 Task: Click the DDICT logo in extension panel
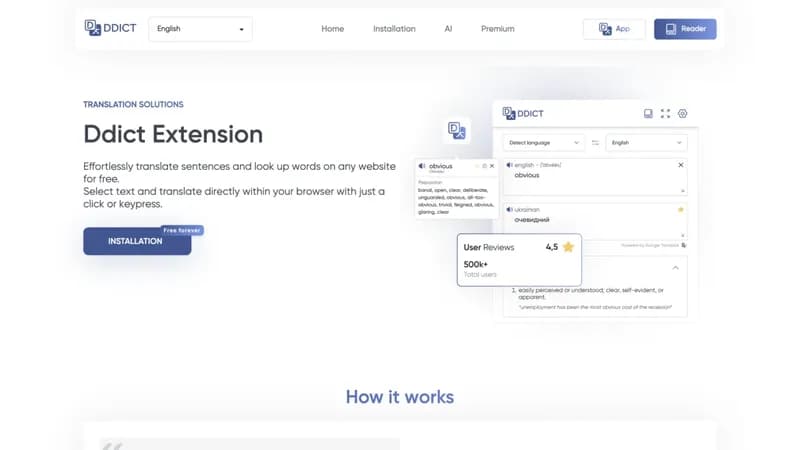(523, 113)
